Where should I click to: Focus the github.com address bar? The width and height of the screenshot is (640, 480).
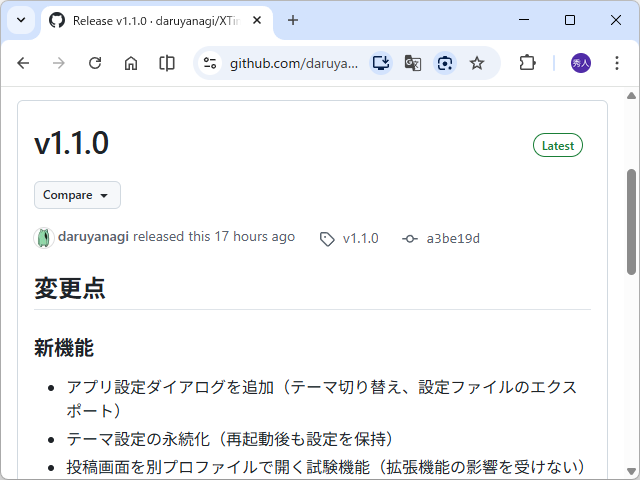tap(293, 63)
